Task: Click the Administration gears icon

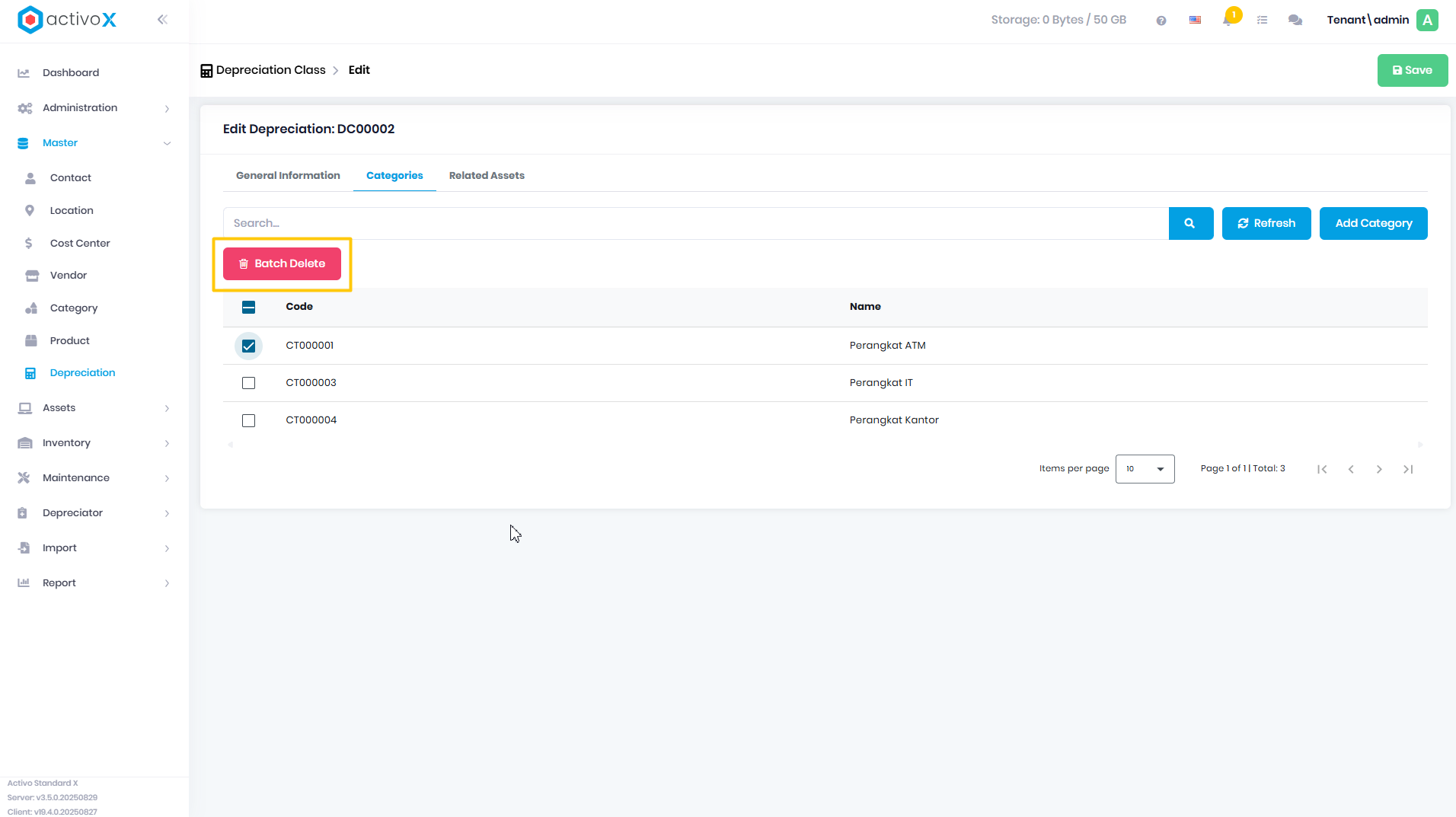Action: (25, 108)
